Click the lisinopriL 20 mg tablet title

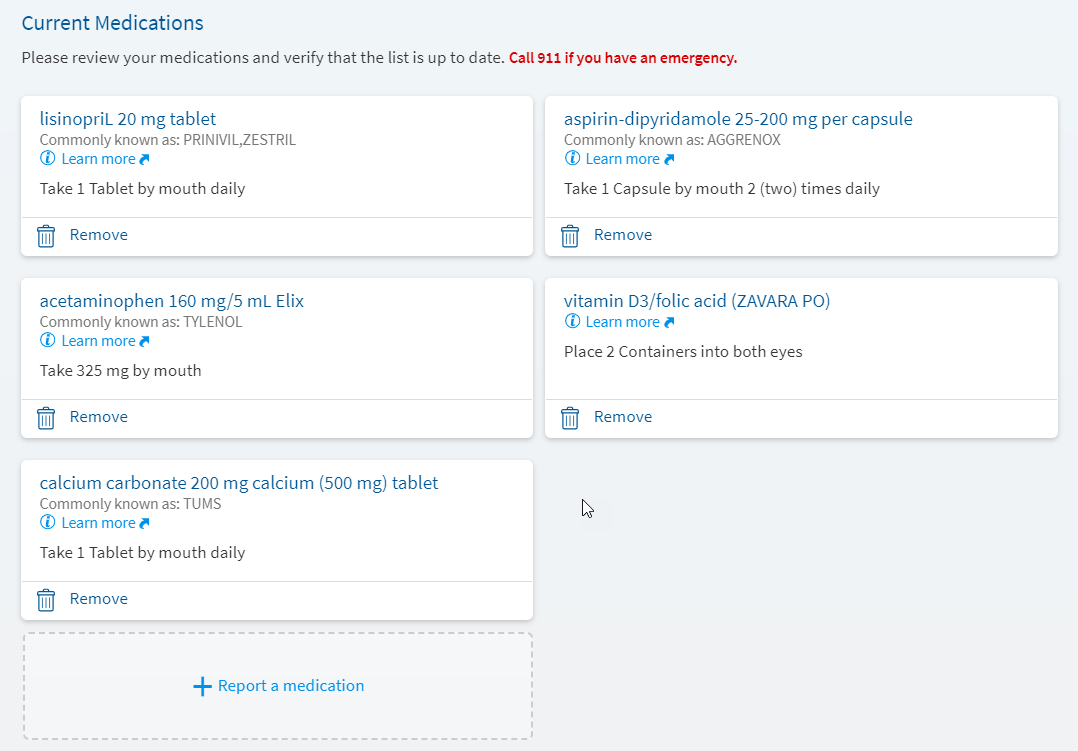tap(128, 119)
